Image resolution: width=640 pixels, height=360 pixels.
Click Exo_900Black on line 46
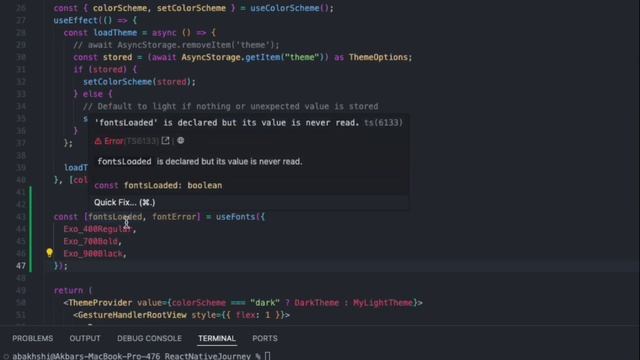pos(93,253)
